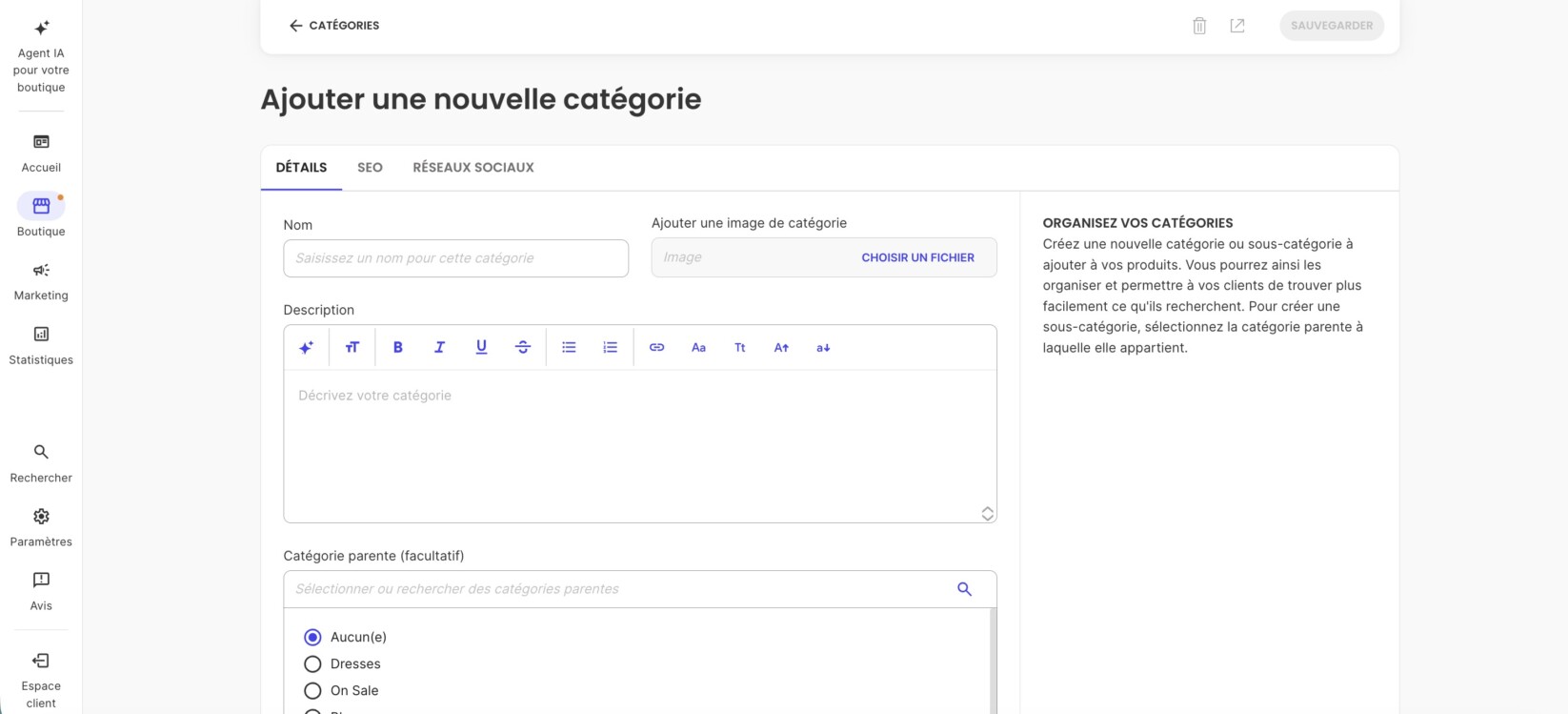Screen dimensions: 1568x714
Task: Toggle italic formatting
Action: pos(439,348)
